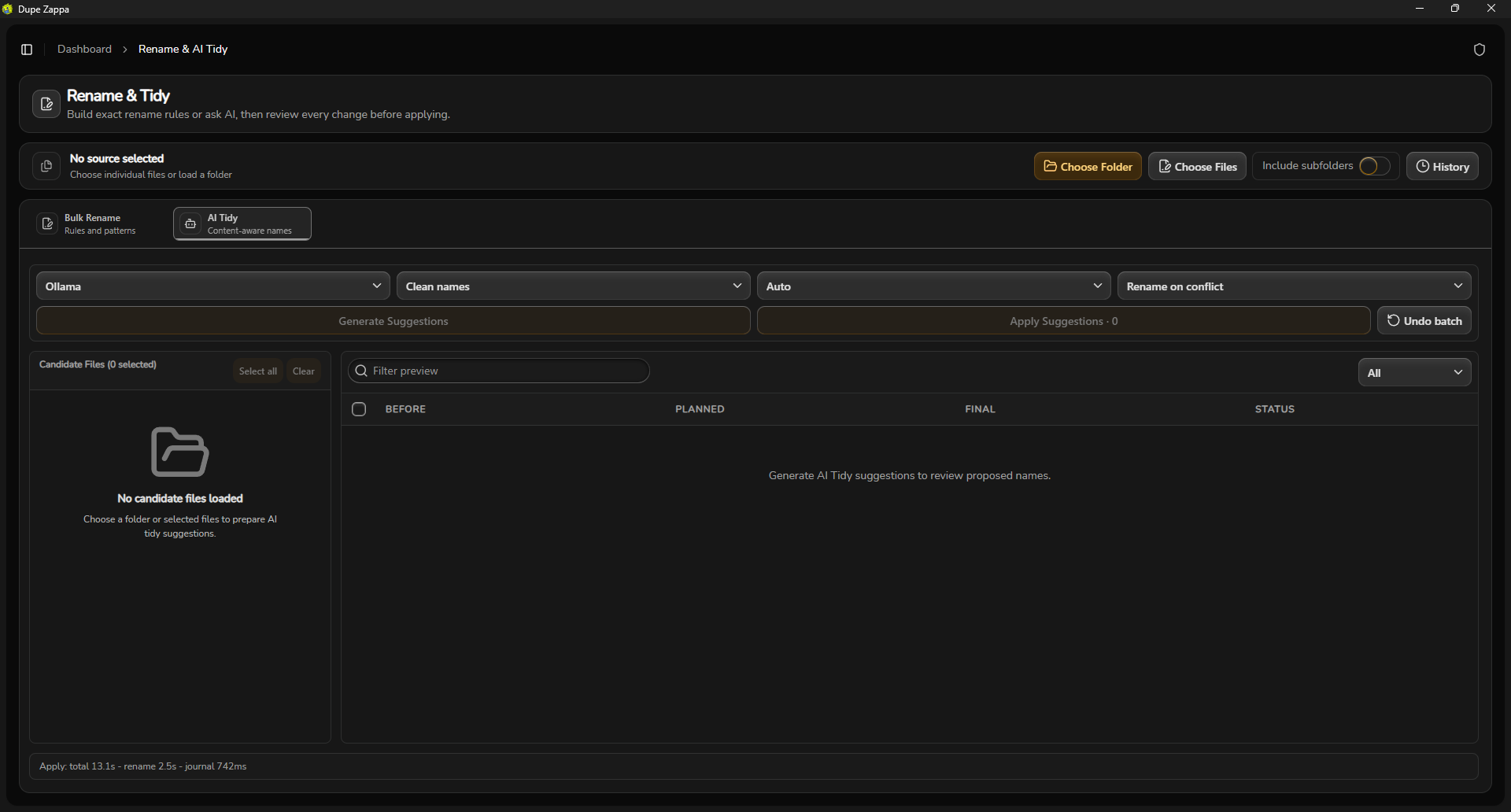Click the FINAL column header
1511x812 pixels.
coord(980,409)
